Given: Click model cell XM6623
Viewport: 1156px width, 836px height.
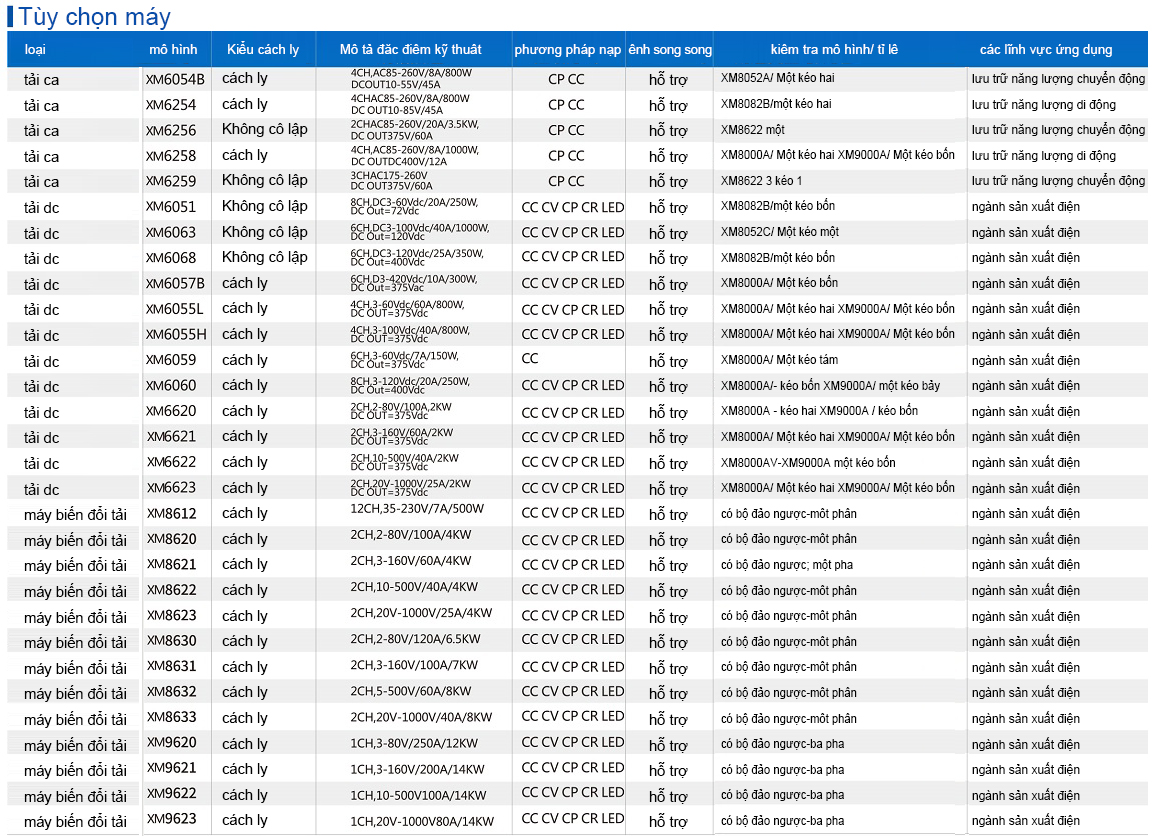Looking at the screenshot, I should click(x=171, y=488).
